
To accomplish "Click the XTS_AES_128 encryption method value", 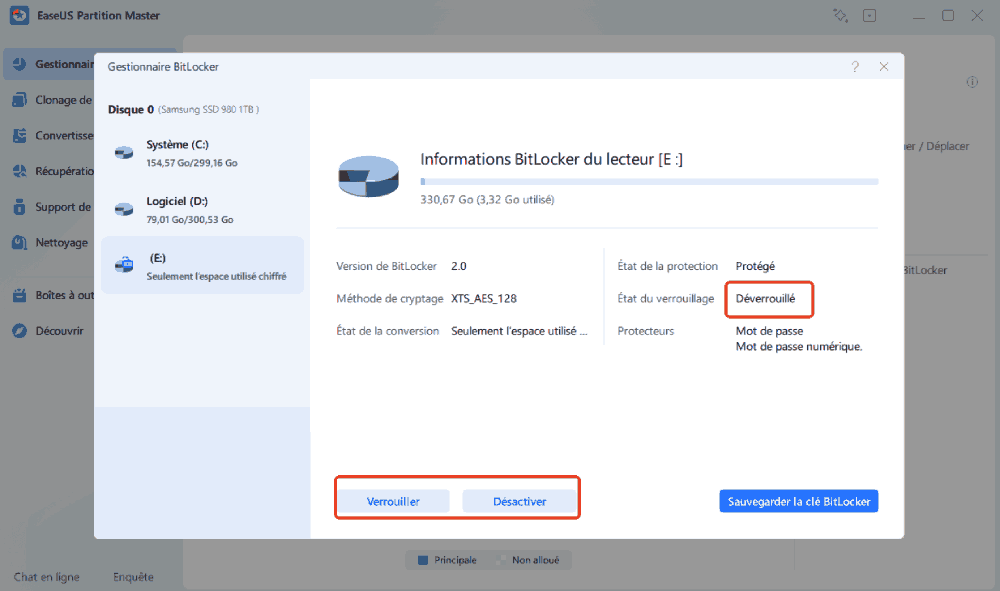I will tap(483, 298).
